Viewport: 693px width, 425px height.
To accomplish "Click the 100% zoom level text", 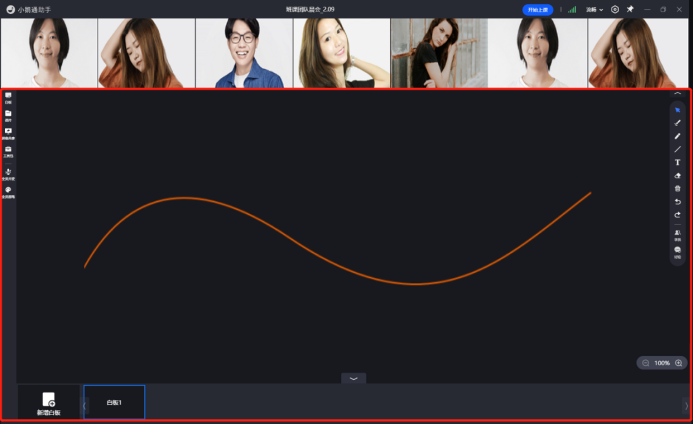I will [662, 363].
